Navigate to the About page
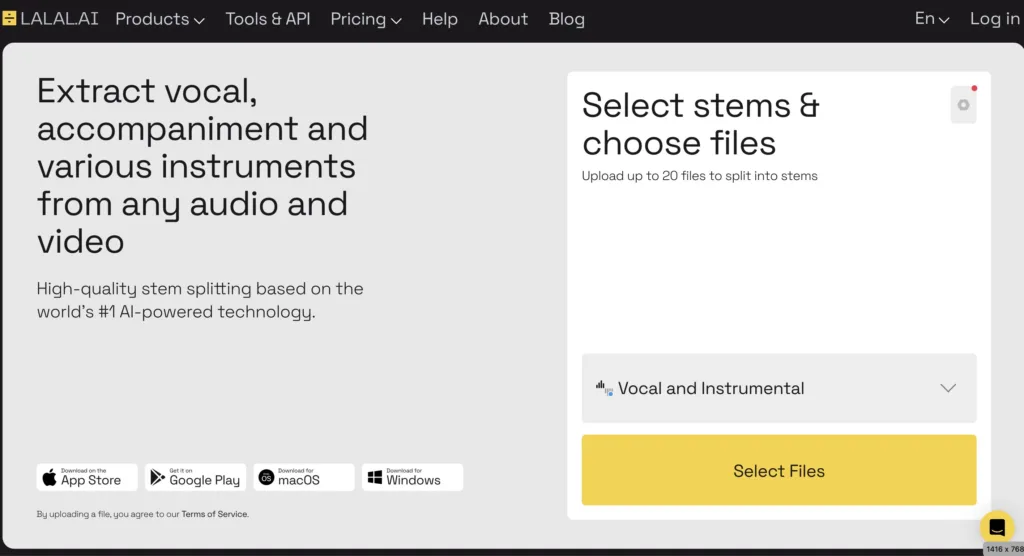1024x556 pixels. click(503, 19)
